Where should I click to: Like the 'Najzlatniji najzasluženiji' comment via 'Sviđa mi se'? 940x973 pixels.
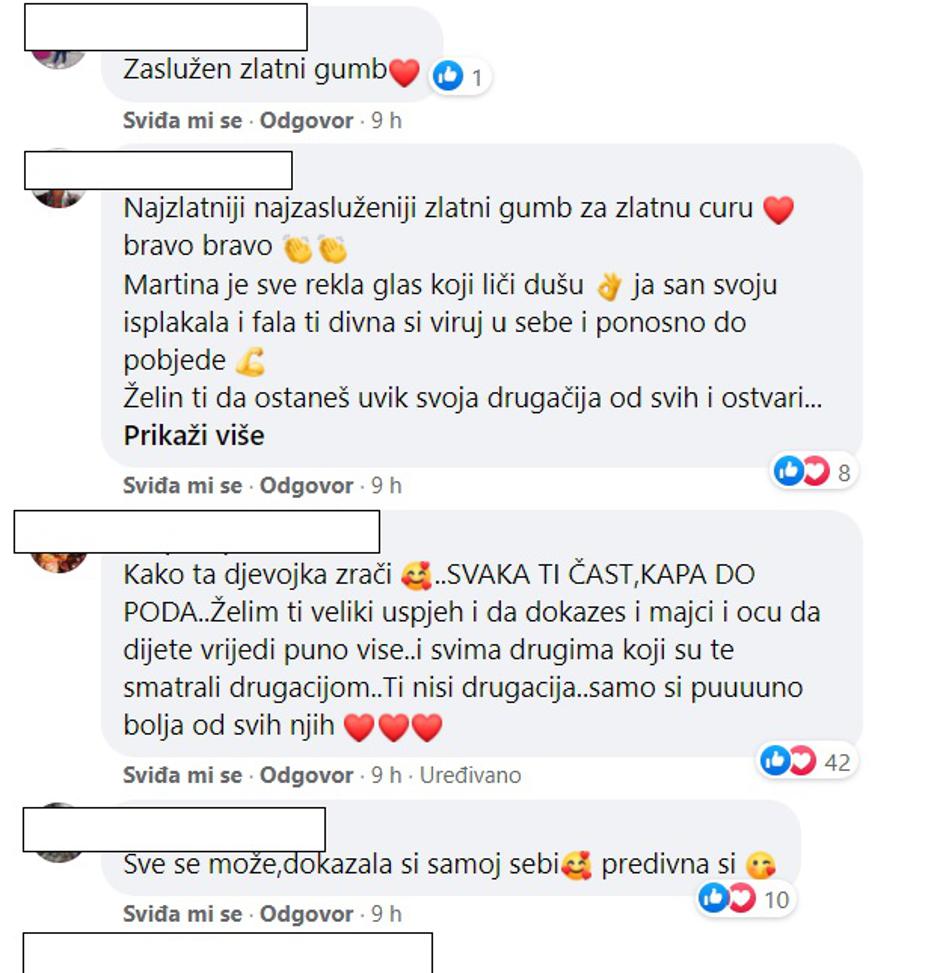point(182,485)
